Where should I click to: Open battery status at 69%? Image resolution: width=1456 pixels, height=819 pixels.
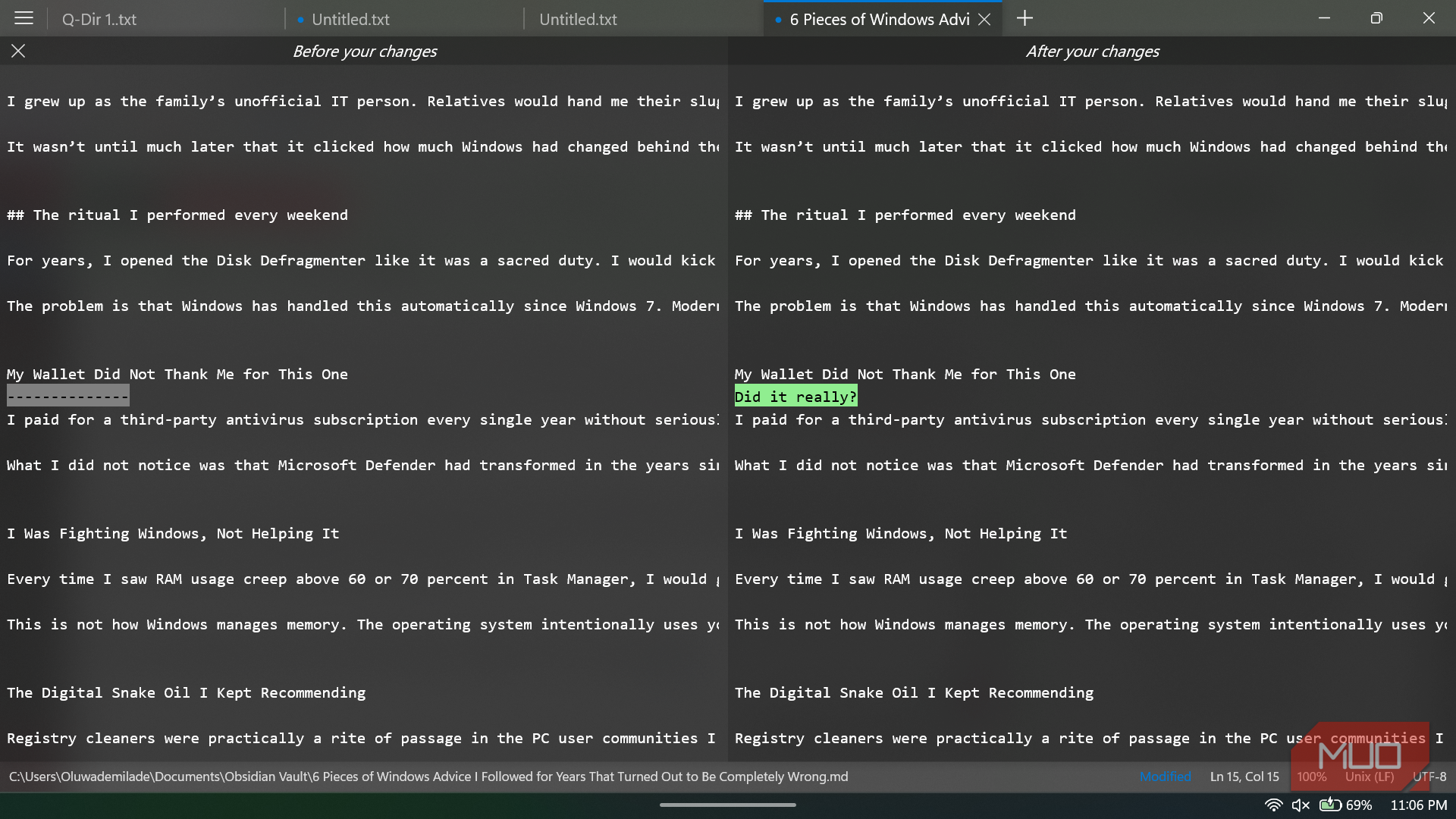[x=1346, y=805]
